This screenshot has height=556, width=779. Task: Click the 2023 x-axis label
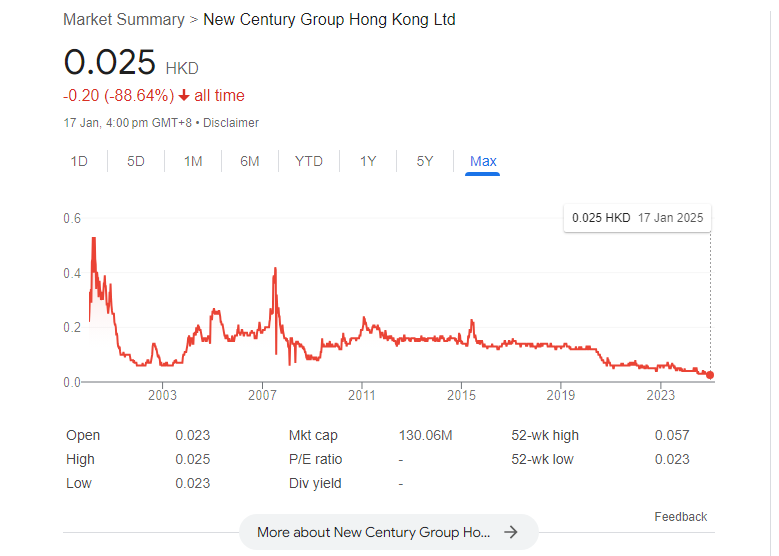[660, 396]
